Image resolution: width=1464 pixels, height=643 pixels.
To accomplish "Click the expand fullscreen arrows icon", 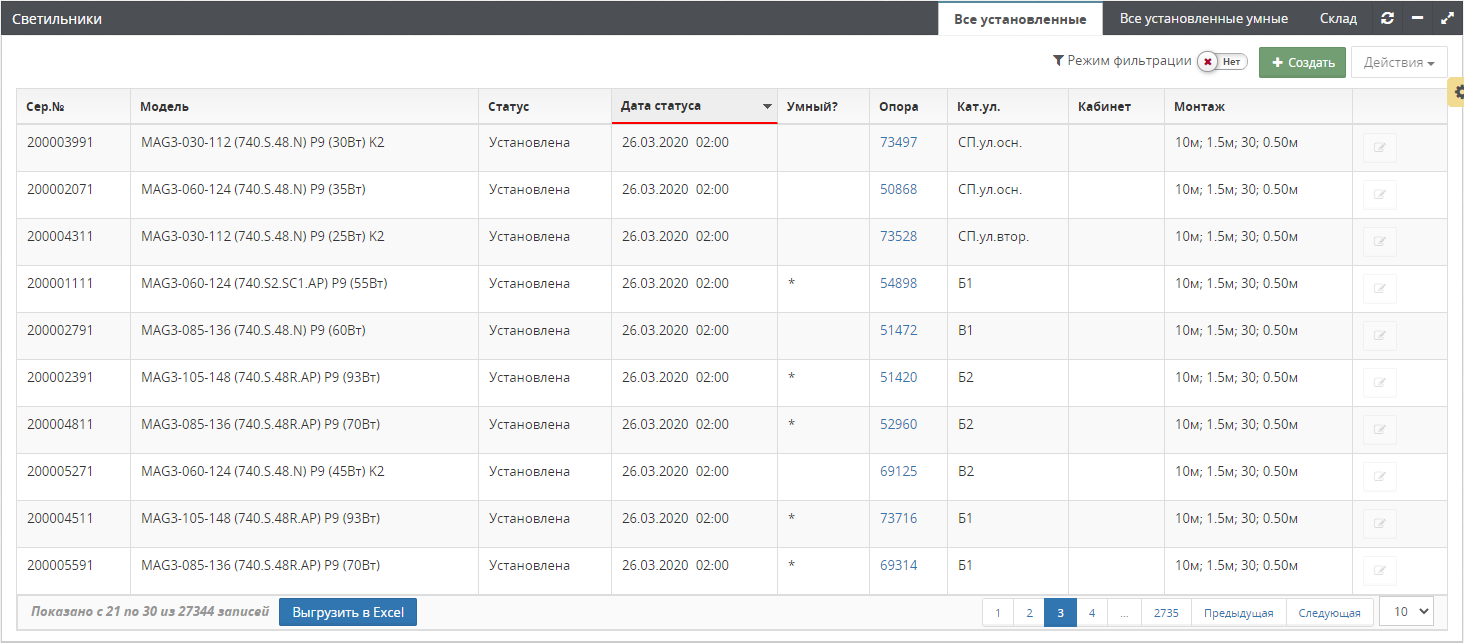I will (1446, 18).
